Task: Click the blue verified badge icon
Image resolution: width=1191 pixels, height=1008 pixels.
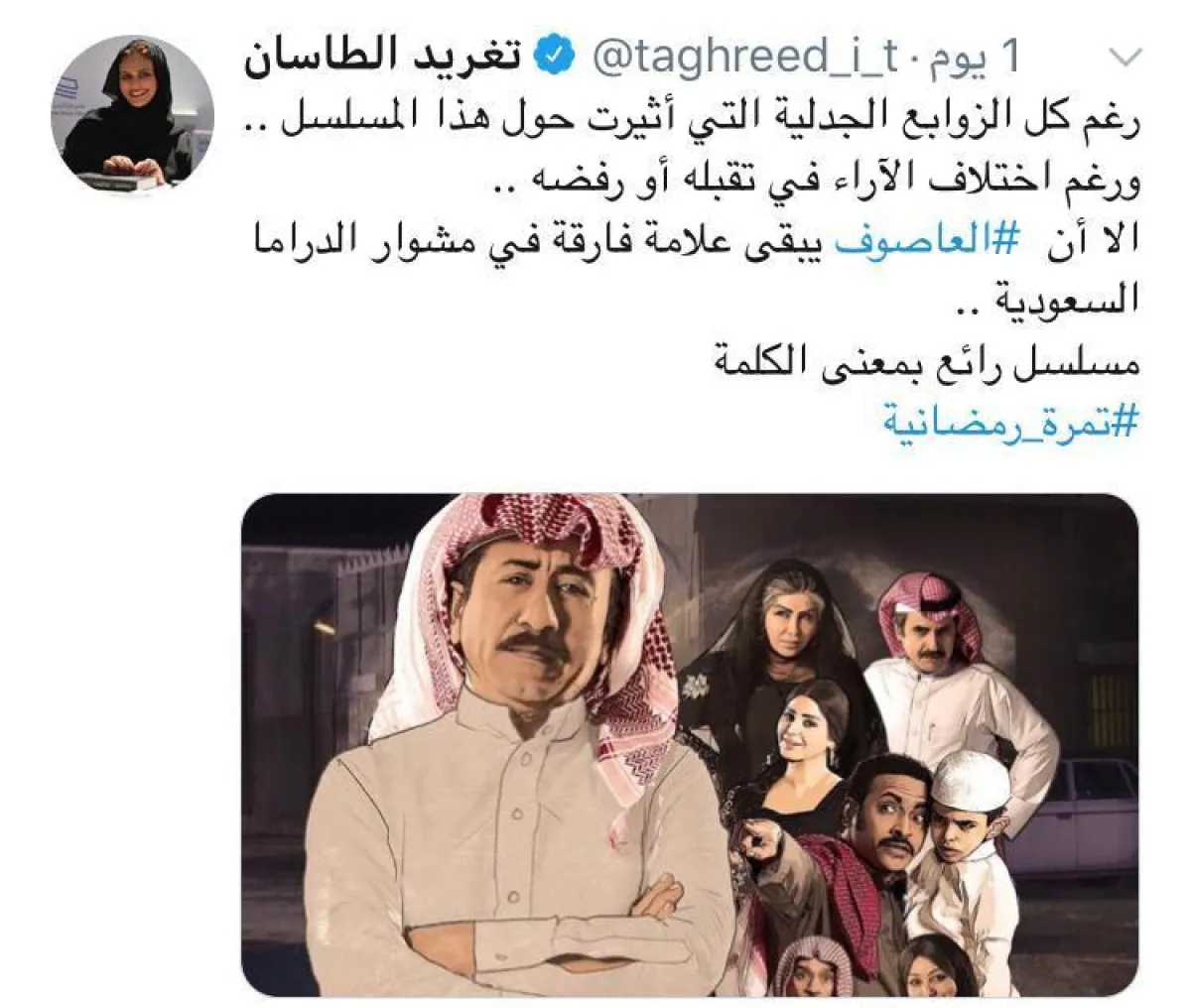Action: [554, 59]
